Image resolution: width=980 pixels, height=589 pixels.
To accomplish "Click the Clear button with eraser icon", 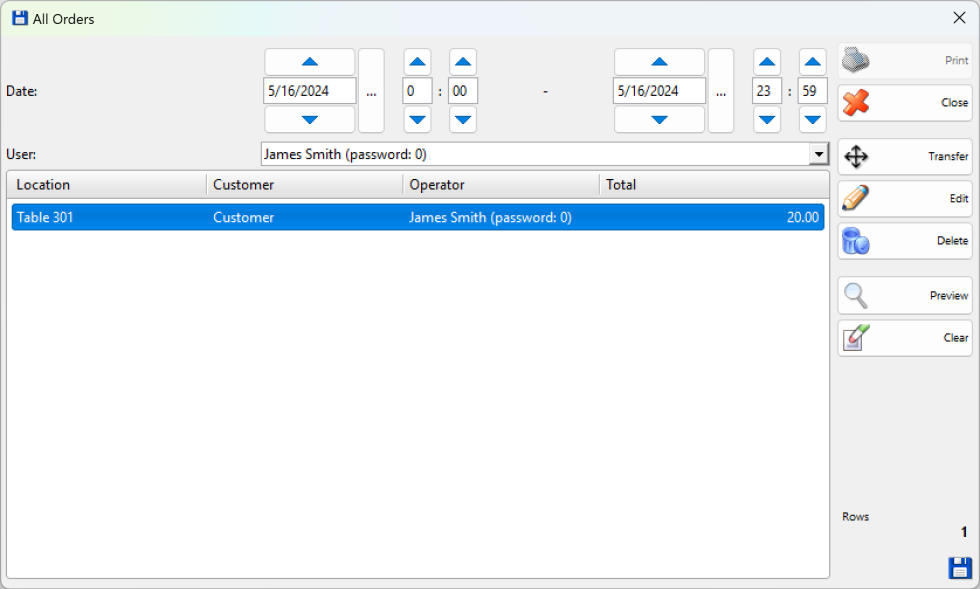I will [x=905, y=338].
